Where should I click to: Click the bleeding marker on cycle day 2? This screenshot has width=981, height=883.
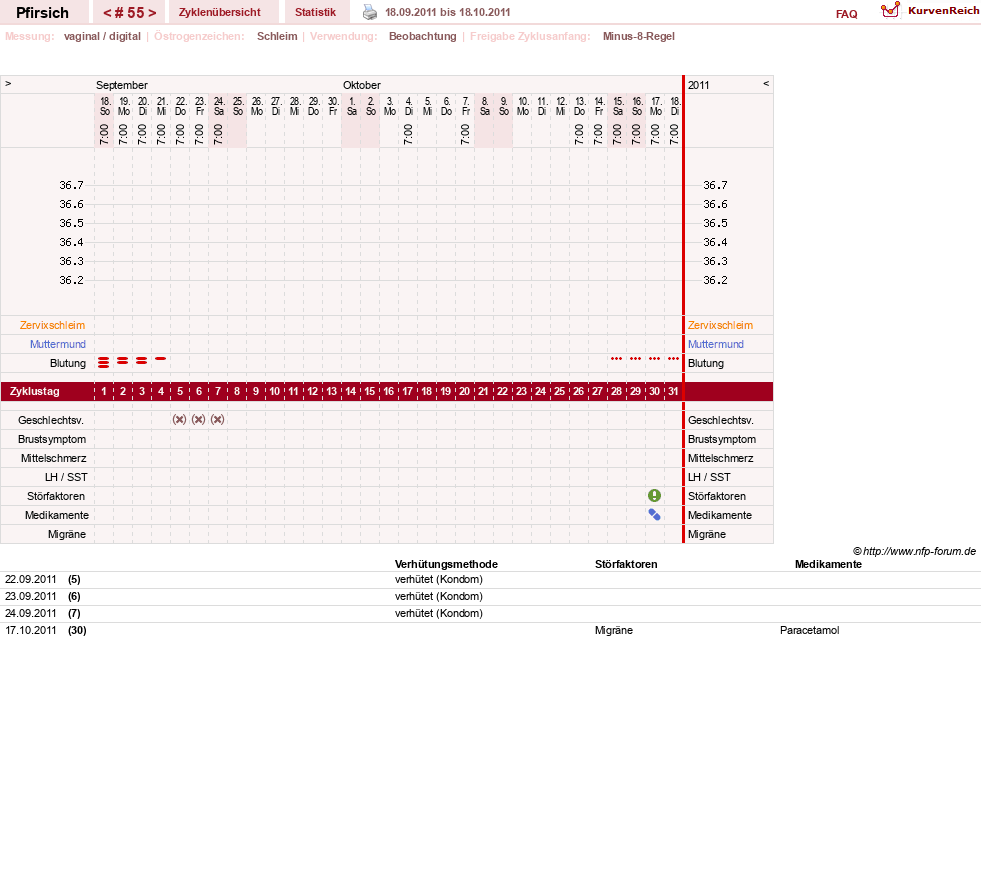[x=123, y=360]
